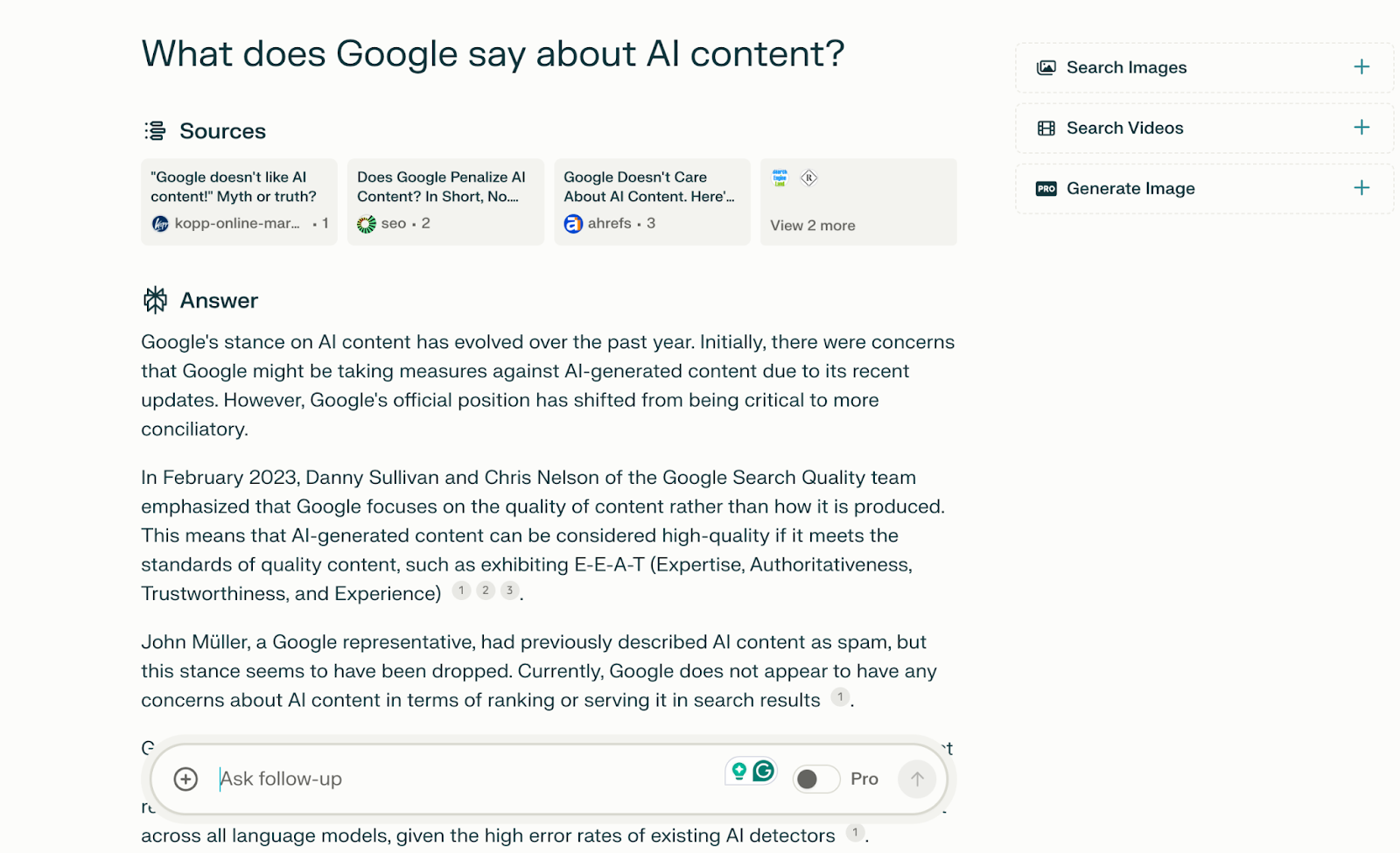The image size is (1400, 853).
Task: Click the Search Videos film icon
Action: pos(1046,128)
